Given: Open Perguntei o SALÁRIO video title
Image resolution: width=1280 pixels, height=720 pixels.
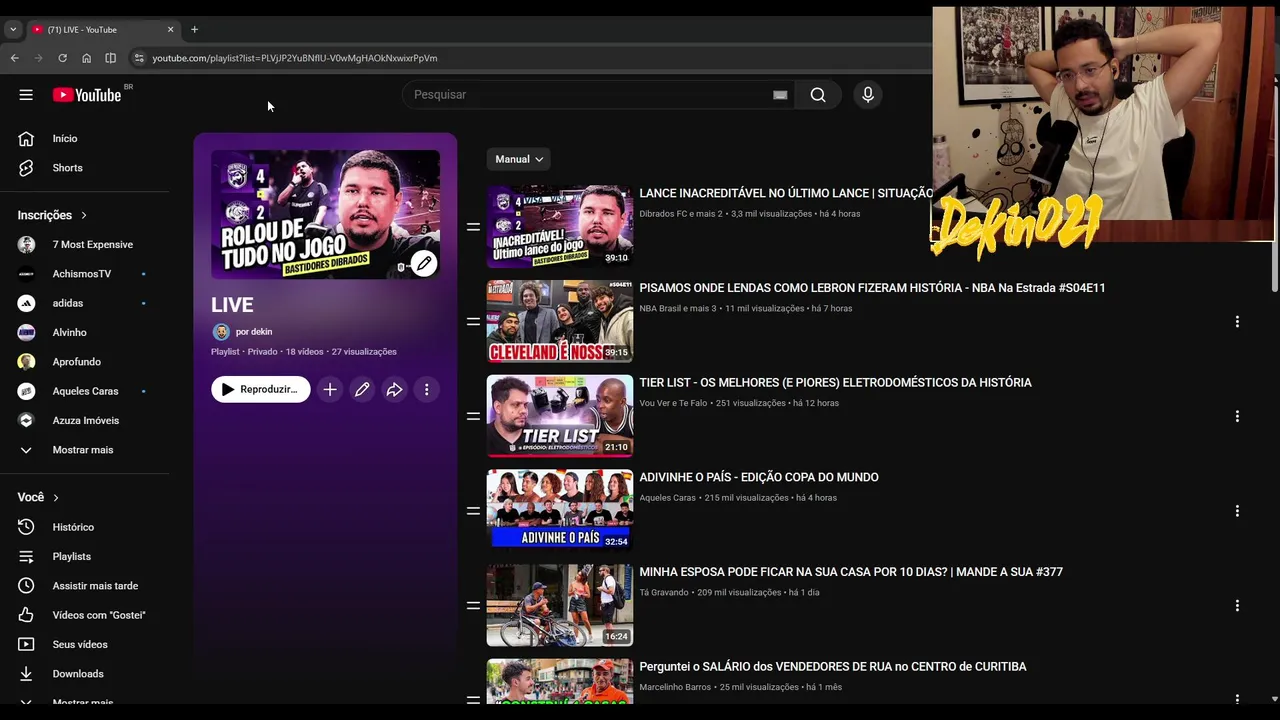Looking at the screenshot, I should click(x=833, y=667).
